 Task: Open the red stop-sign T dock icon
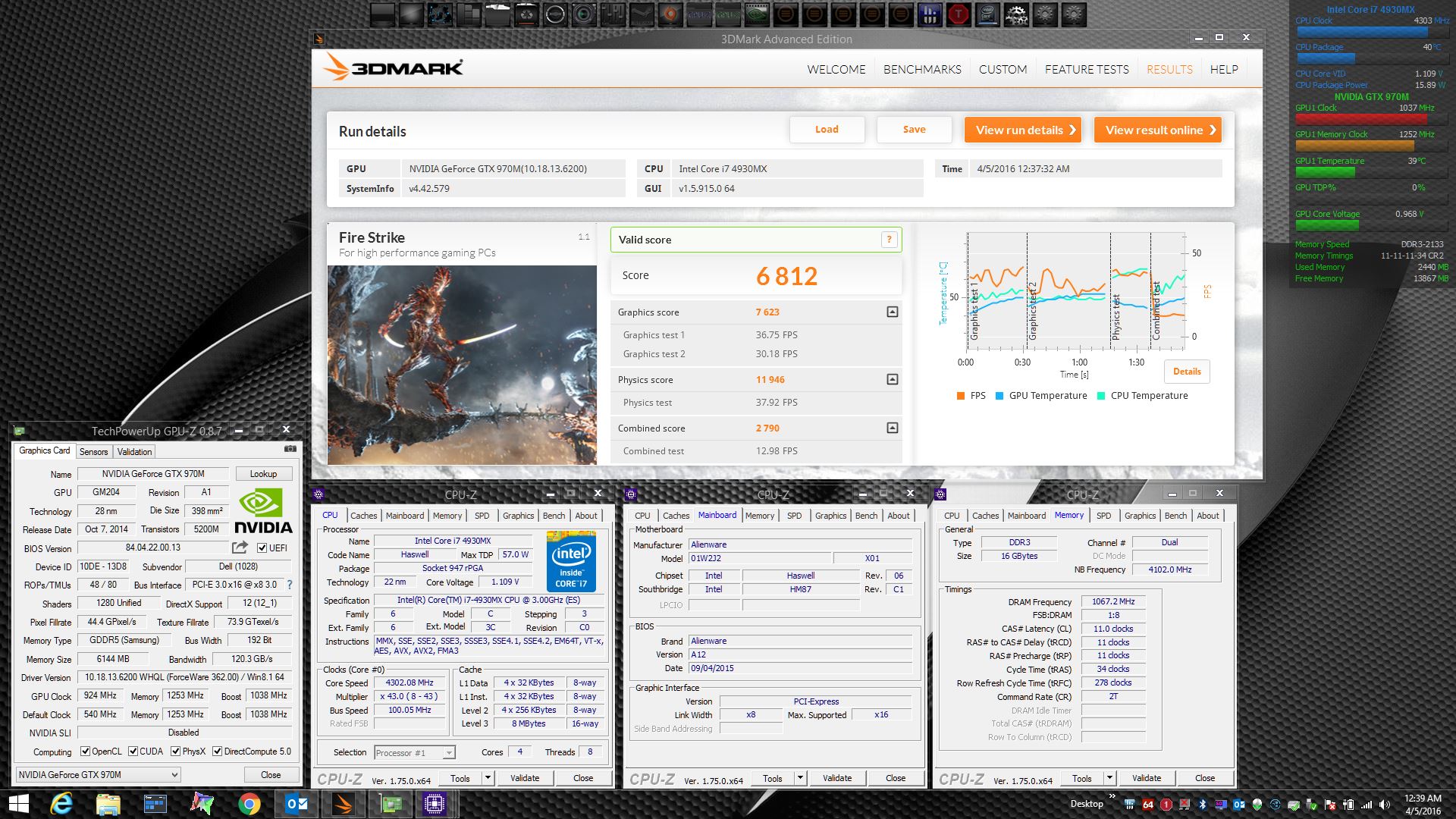coord(959,14)
